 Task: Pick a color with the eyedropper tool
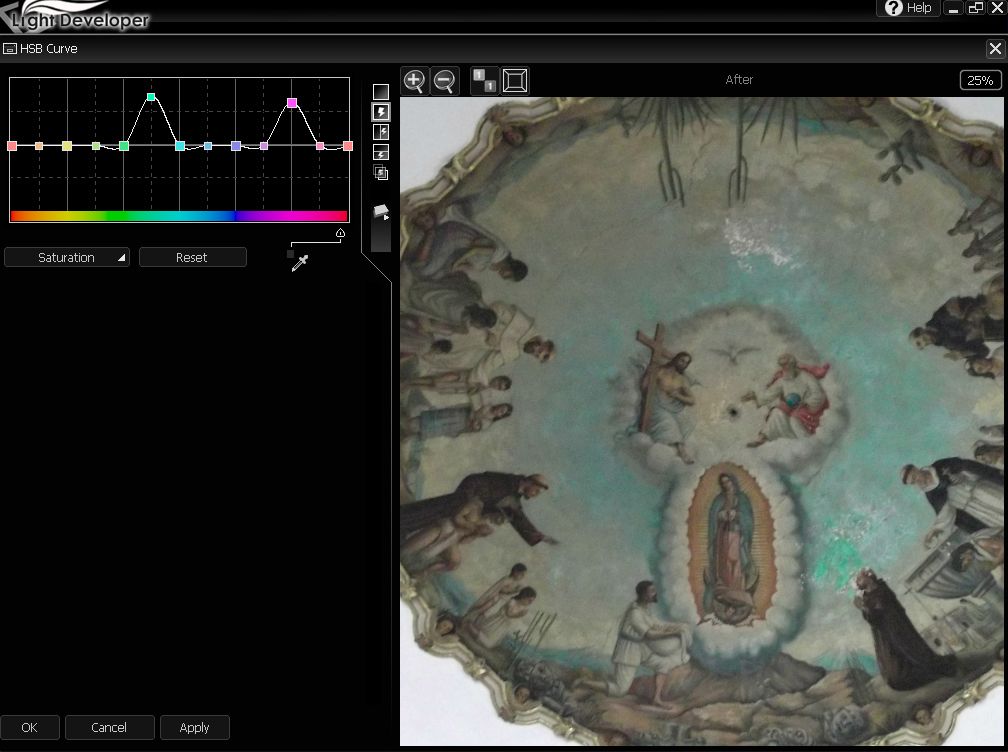point(299,263)
